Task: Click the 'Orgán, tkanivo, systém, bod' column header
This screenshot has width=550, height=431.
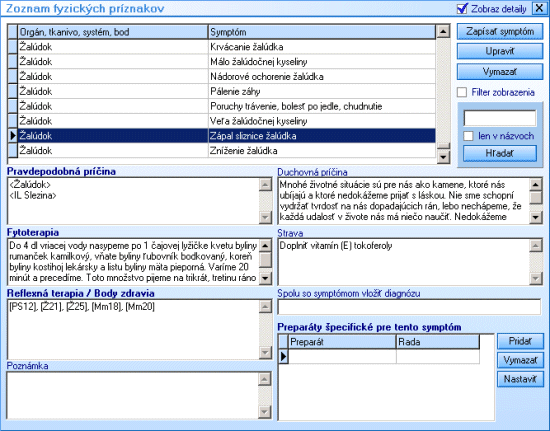Action: (x=113, y=32)
